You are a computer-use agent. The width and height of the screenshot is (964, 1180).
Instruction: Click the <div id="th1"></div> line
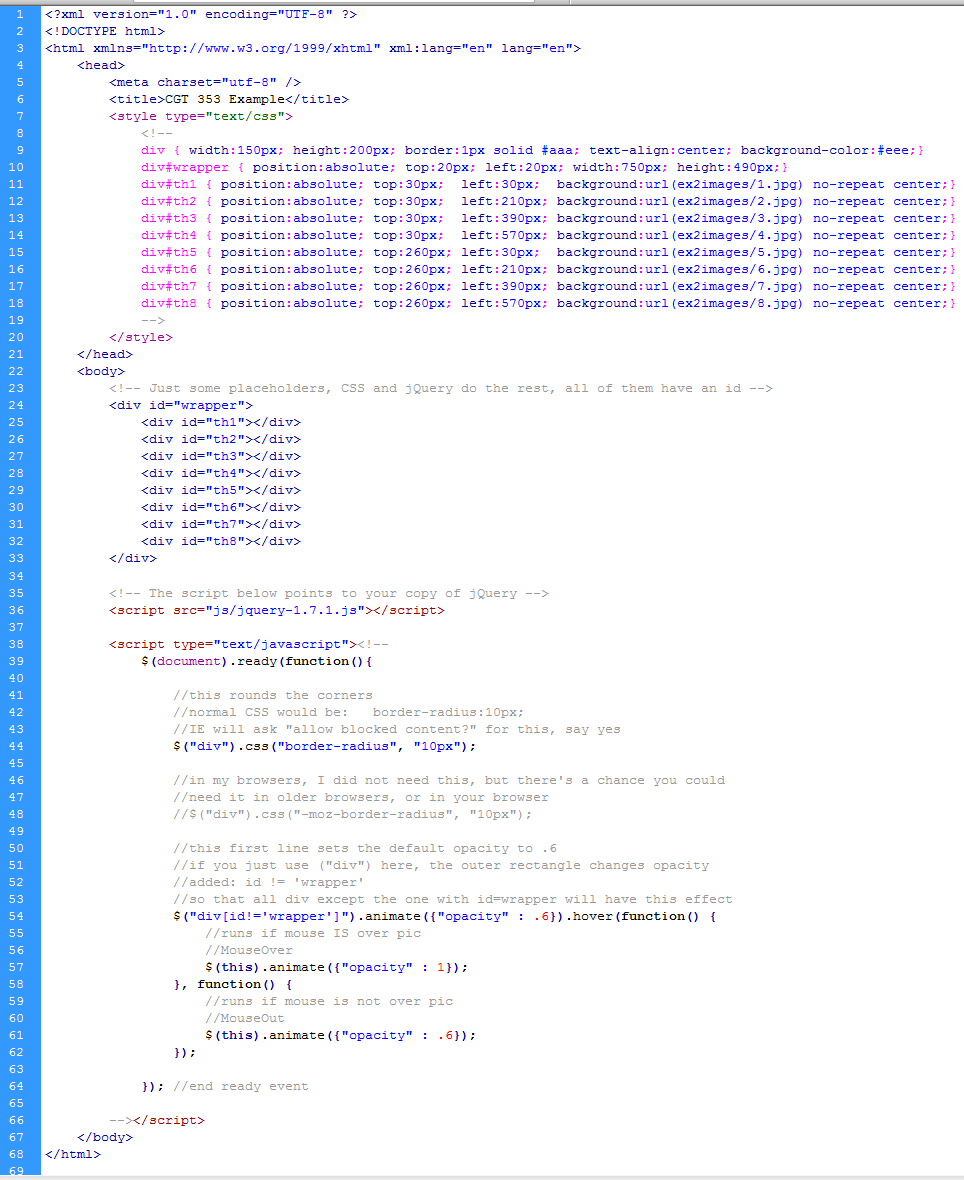220,422
